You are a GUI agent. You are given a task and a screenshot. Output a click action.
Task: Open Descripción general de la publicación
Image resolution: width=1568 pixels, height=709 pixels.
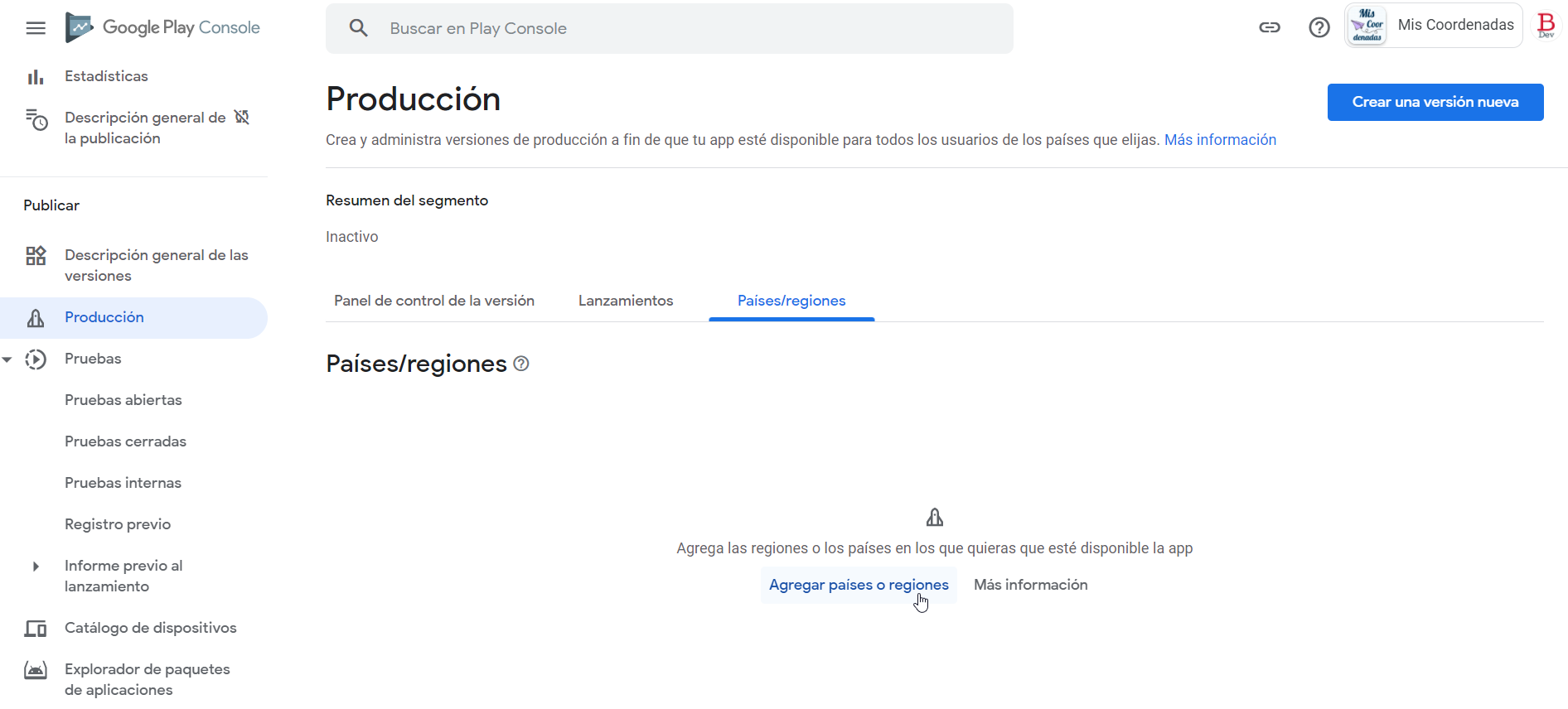pos(145,128)
